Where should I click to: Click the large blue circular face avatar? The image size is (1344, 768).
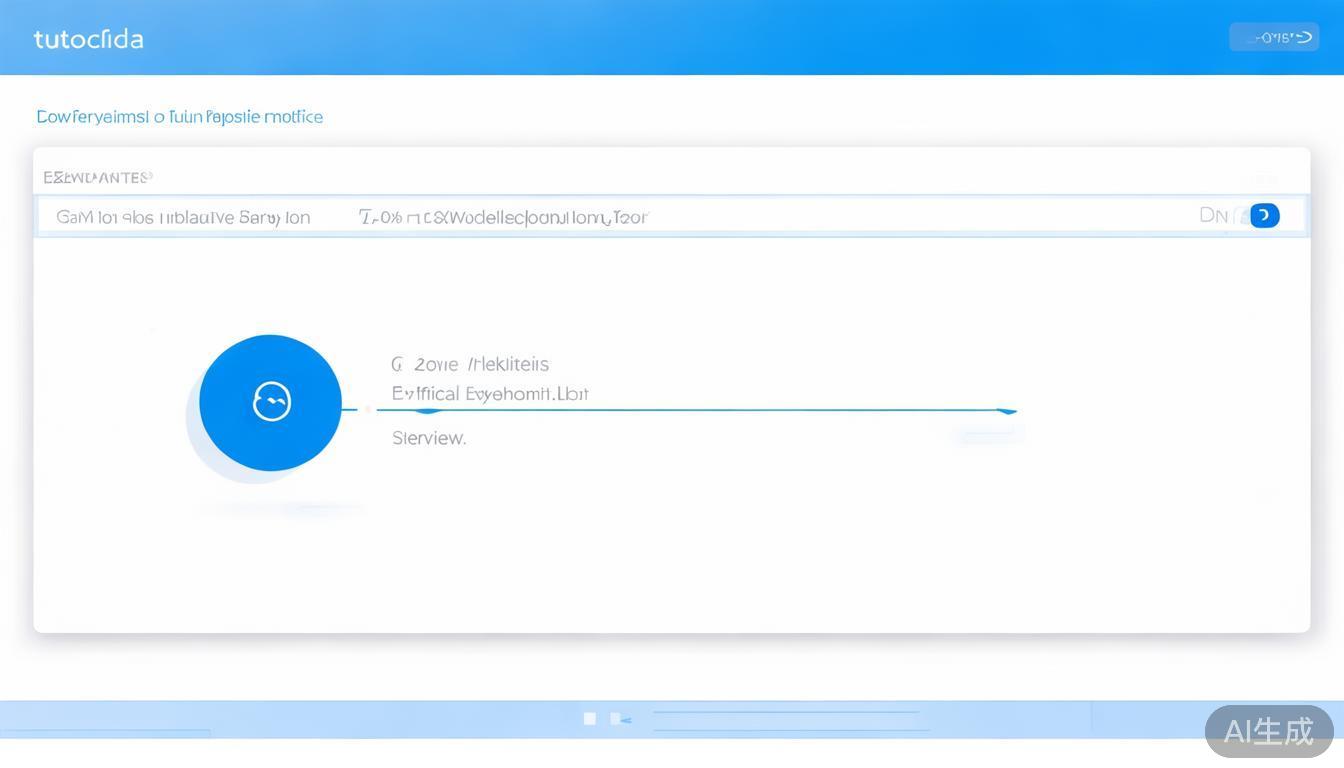[270, 402]
